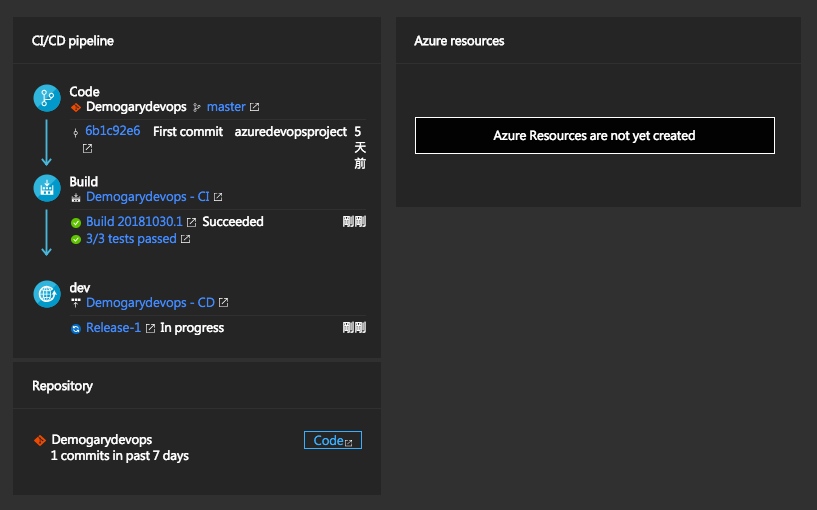Click the external-link icon after master
The width and height of the screenshot is (817, 510).
pyautogui.click(x=254, y=107)
